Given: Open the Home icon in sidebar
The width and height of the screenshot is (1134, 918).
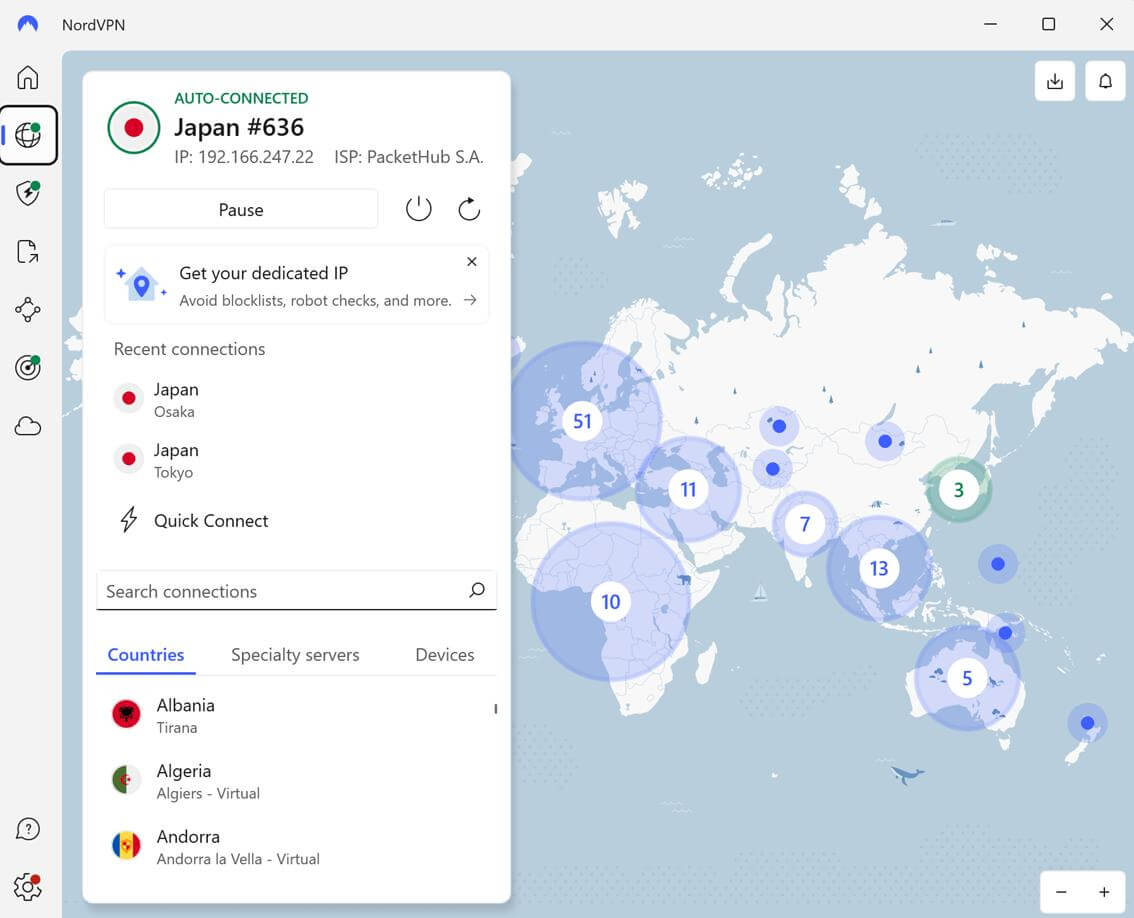Looking at the screenshot, I should coord(27,77).
